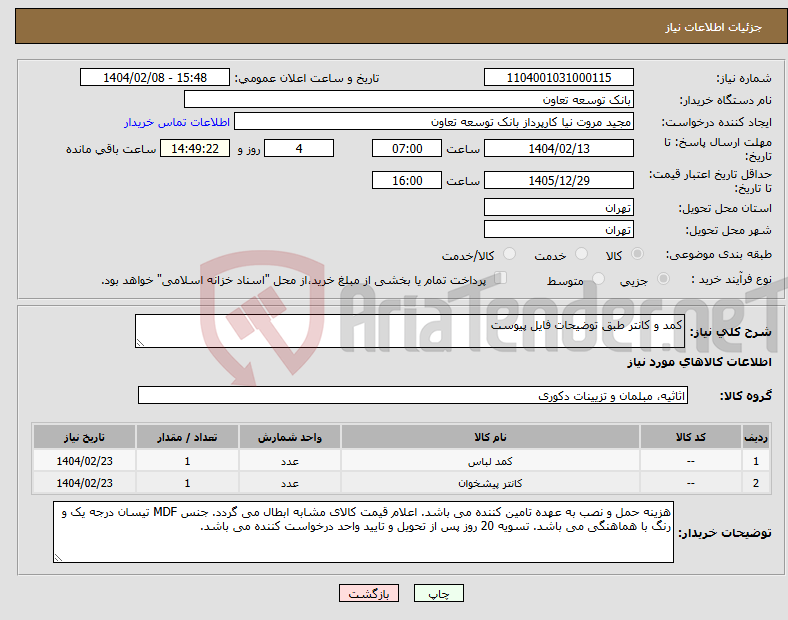Click the unit عدد in کانتر پیشخوان row
The width and height of the screenshot is (788, 620).
[x=289, y=483]
